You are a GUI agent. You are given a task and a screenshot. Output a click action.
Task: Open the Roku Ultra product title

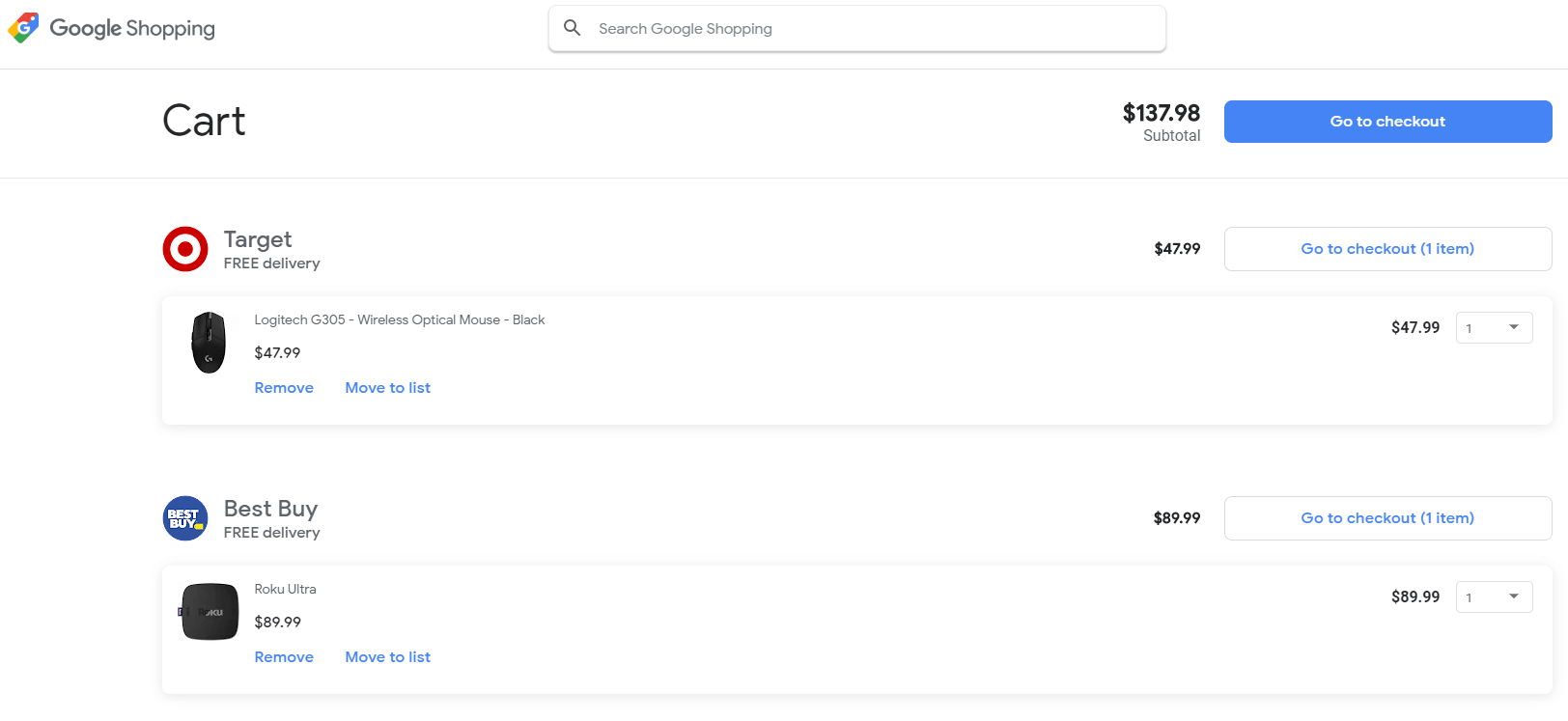[x=285, y=589]
